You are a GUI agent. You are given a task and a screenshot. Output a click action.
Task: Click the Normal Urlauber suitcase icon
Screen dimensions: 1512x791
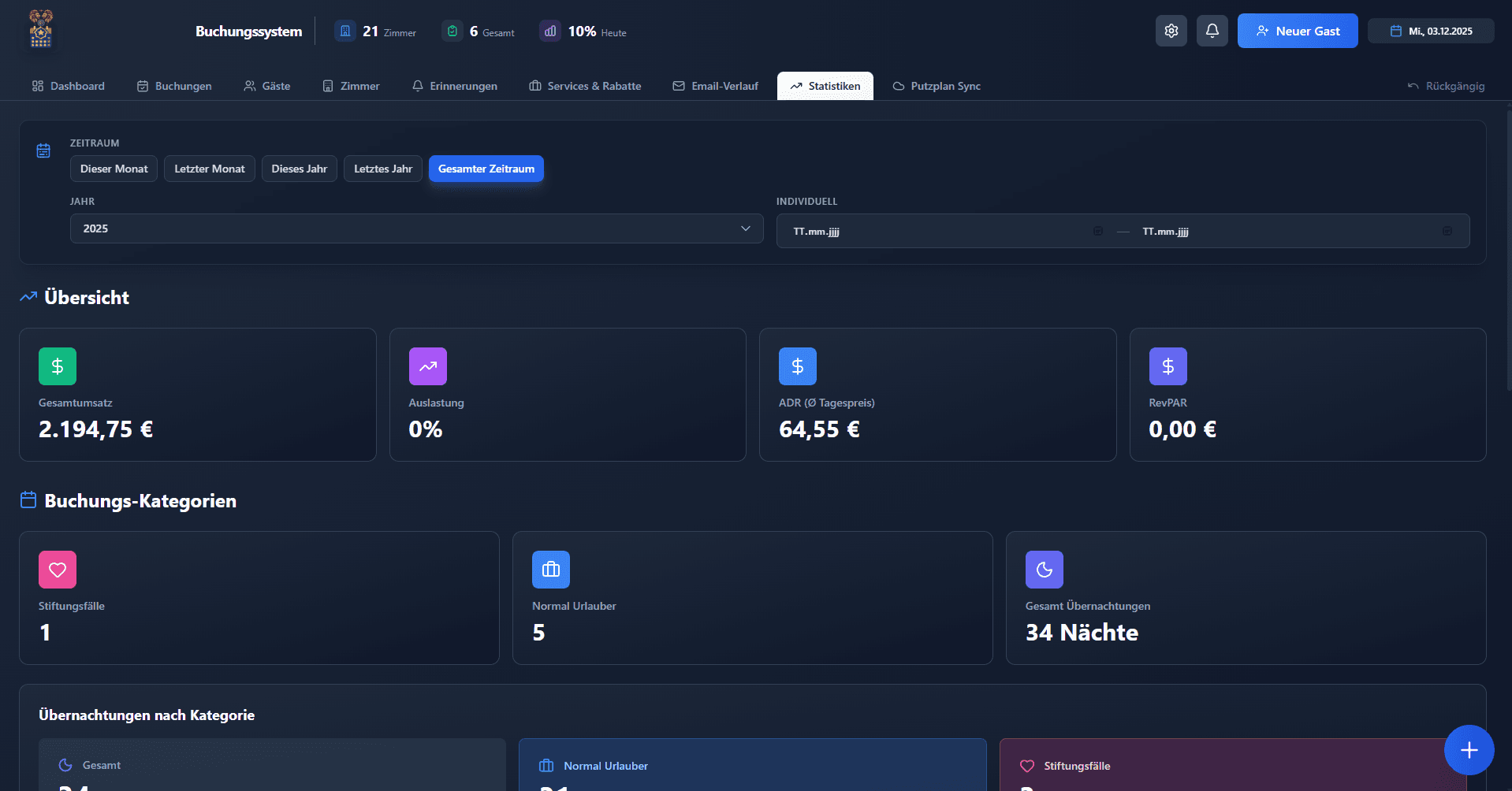click(550, 570)
